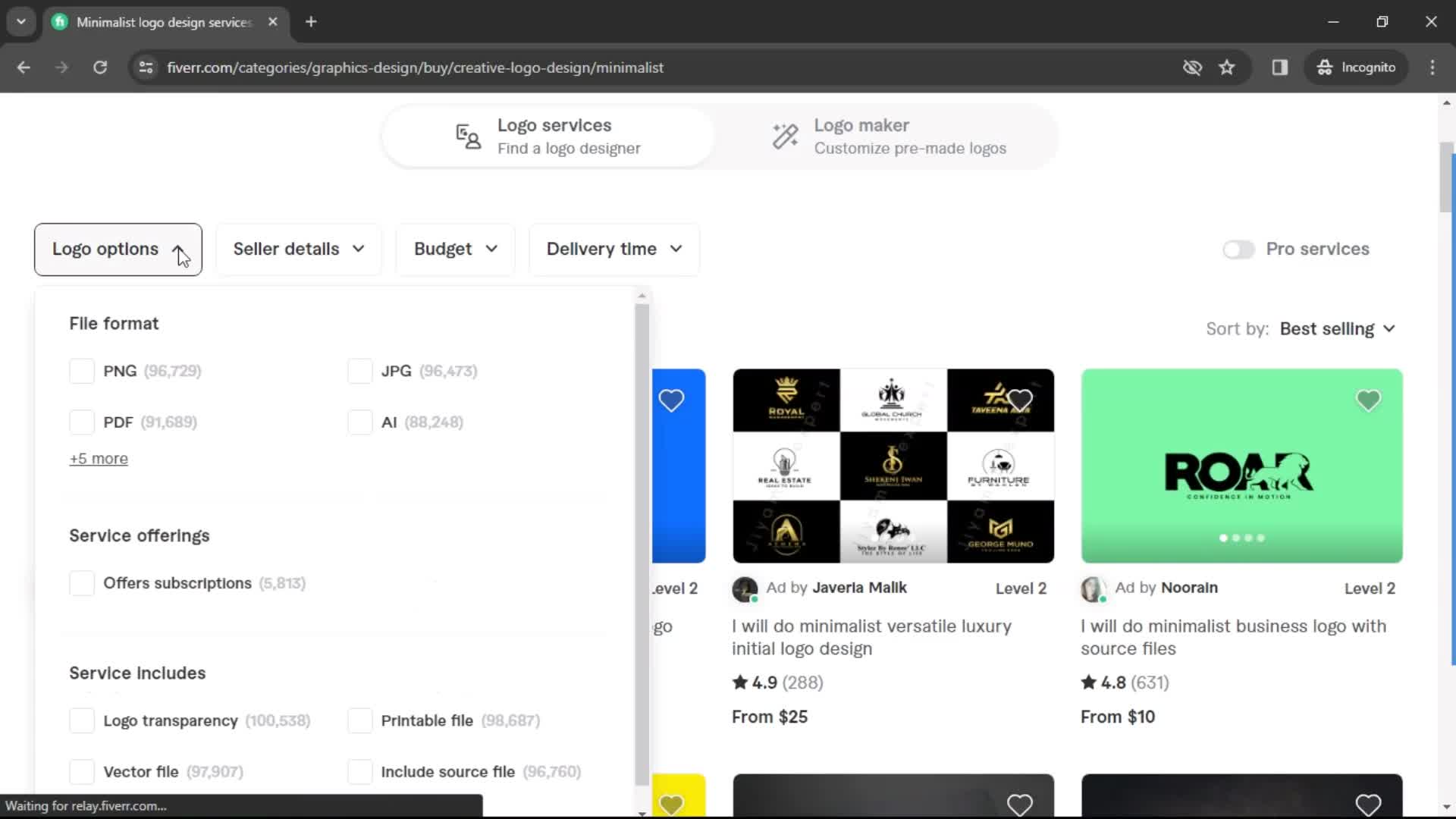Click the heart icon on luxury logo listing
The width and height of the screenshot is (1456, 819).
point(1020,400)
